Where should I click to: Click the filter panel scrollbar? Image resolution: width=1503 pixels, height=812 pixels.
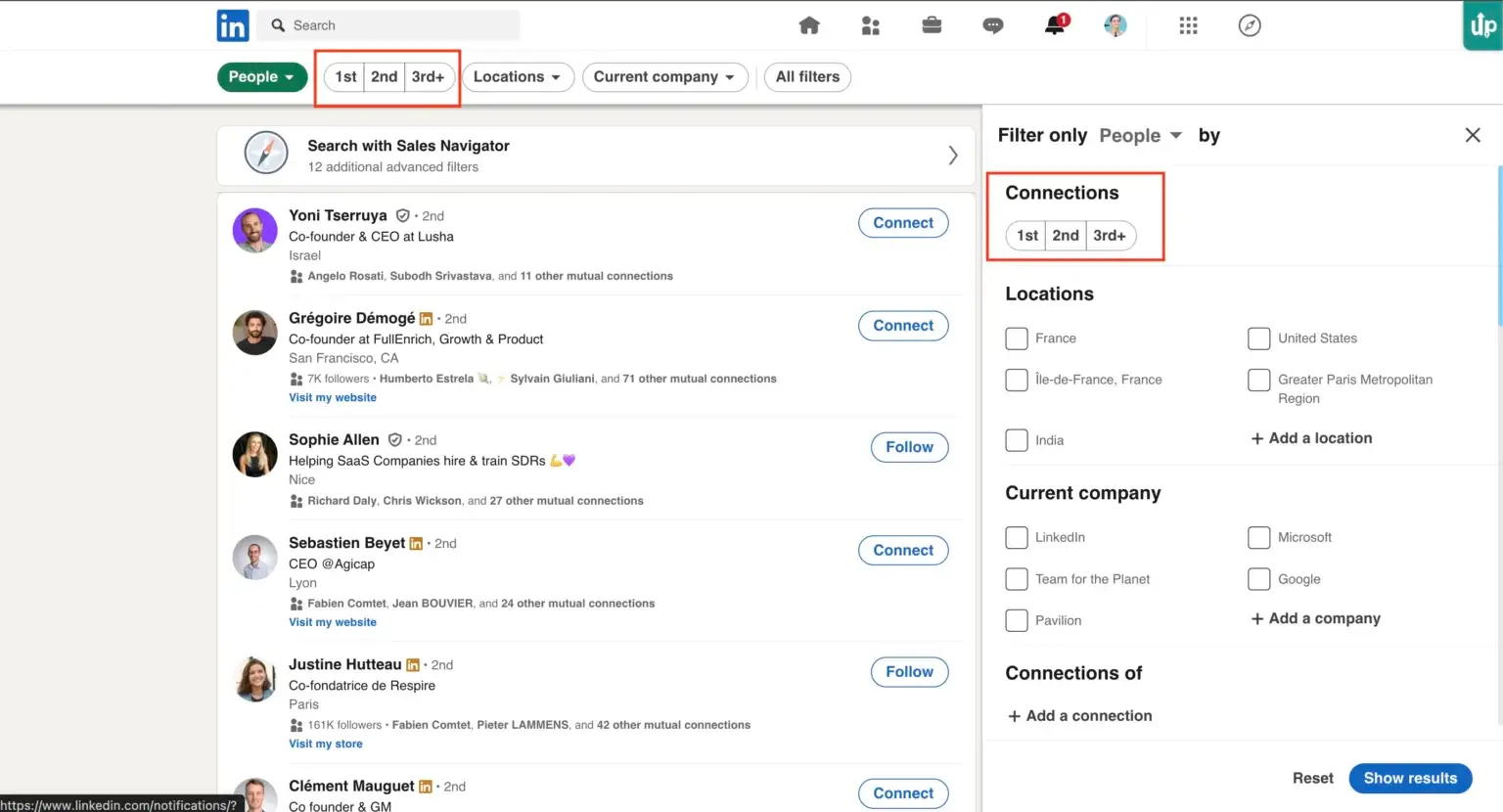point(1499,245)
